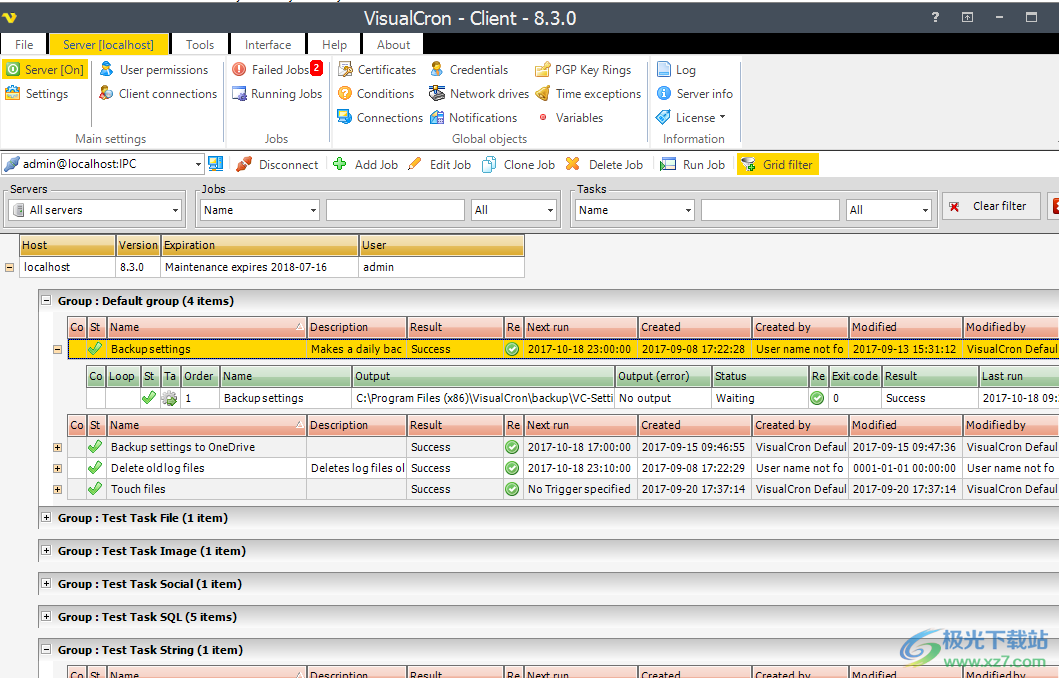The height and width of the screenshot is (678, 1059).
Task: Switch to the Server [localhost] tab
Action: (108, 45)
